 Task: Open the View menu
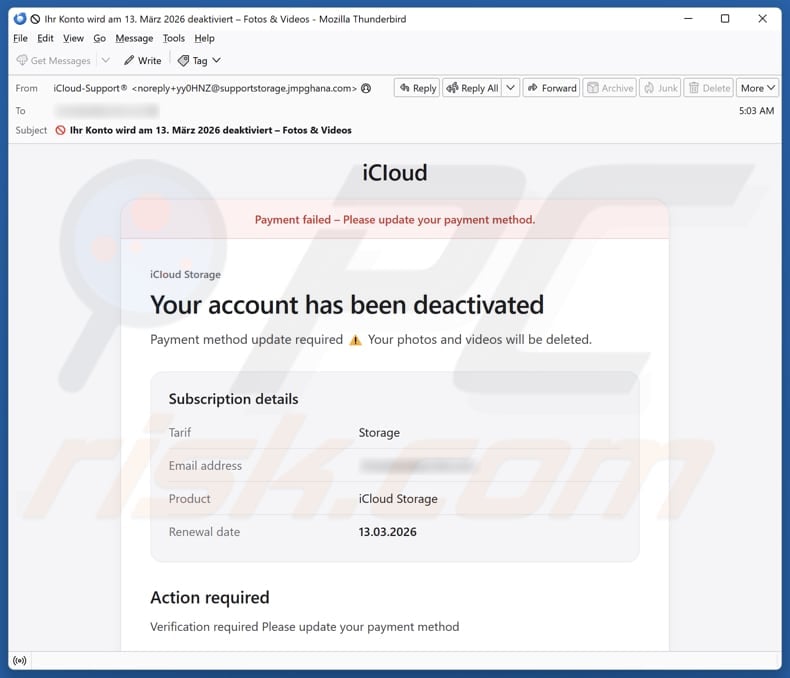pyautogui.click(x=73, y=38)
